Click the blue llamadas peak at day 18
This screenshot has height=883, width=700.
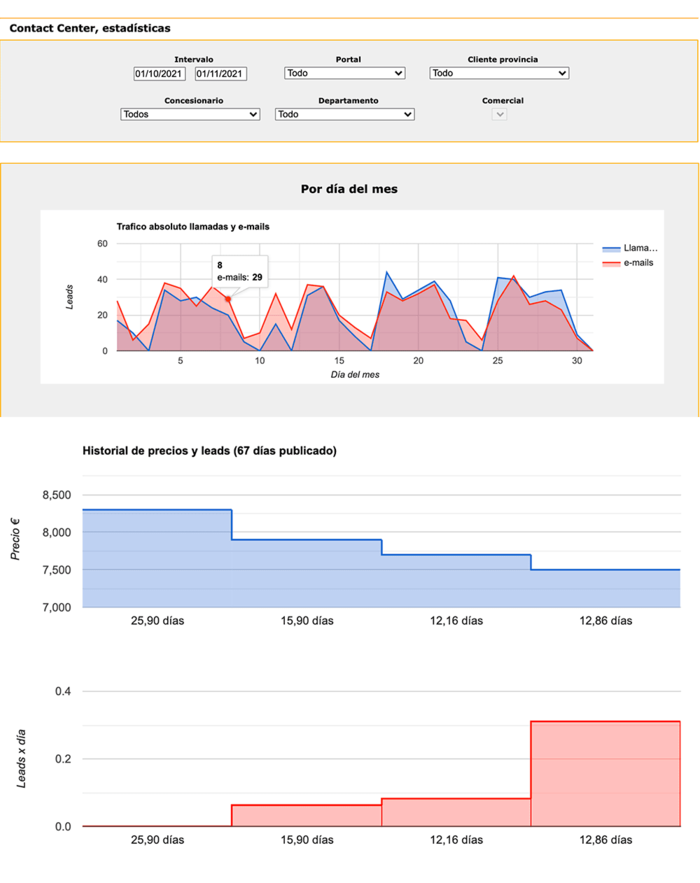387,272
